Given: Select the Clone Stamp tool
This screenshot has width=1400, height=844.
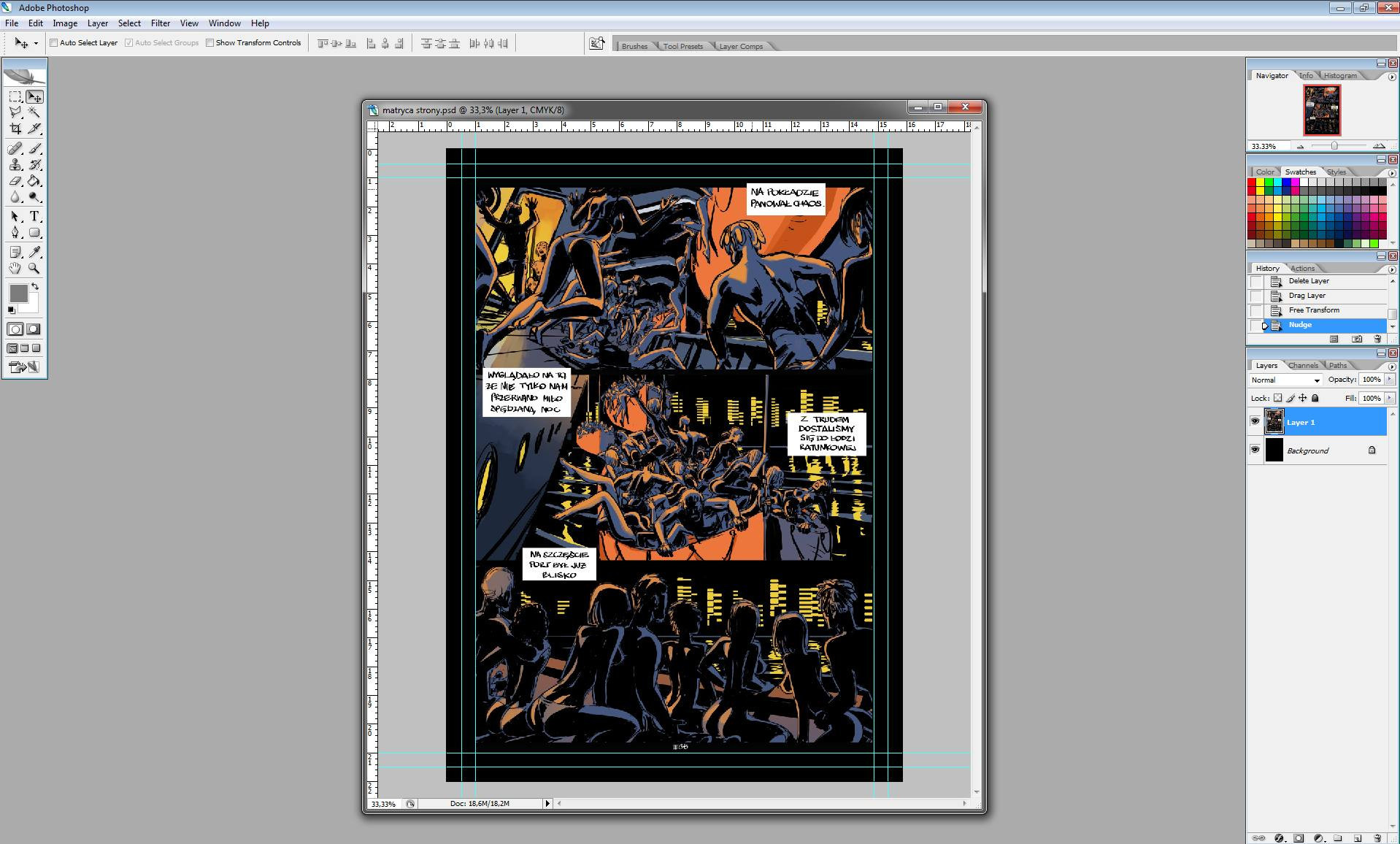Looking at the screenshot, I should click(15, 165).
